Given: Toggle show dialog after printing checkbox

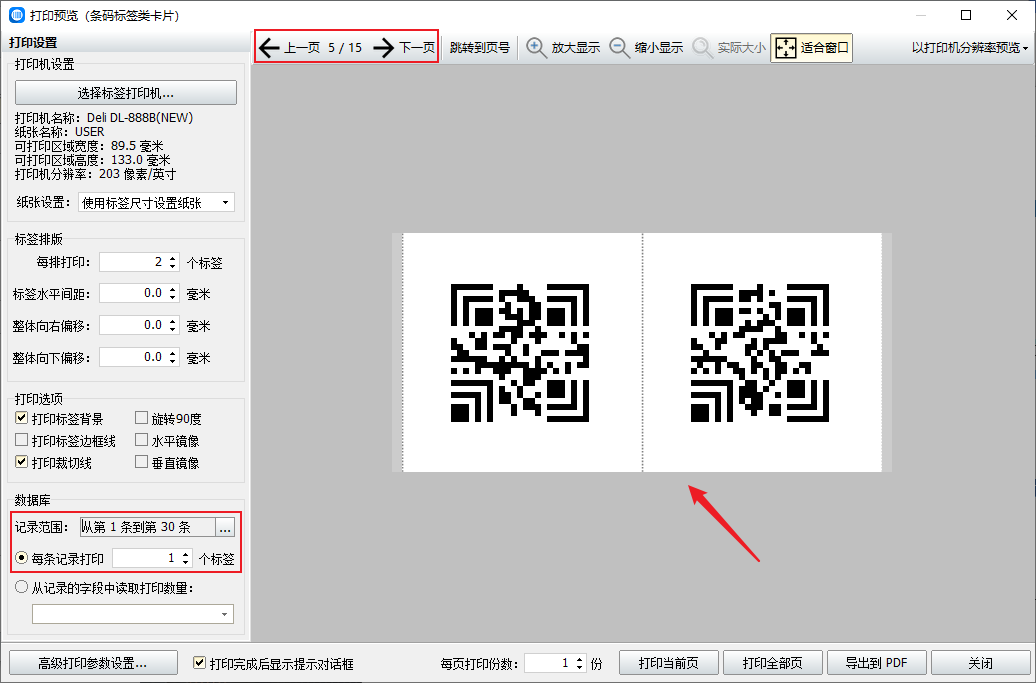Looking at the screenshot, I should pyautogui.click(x=199, y=663).
